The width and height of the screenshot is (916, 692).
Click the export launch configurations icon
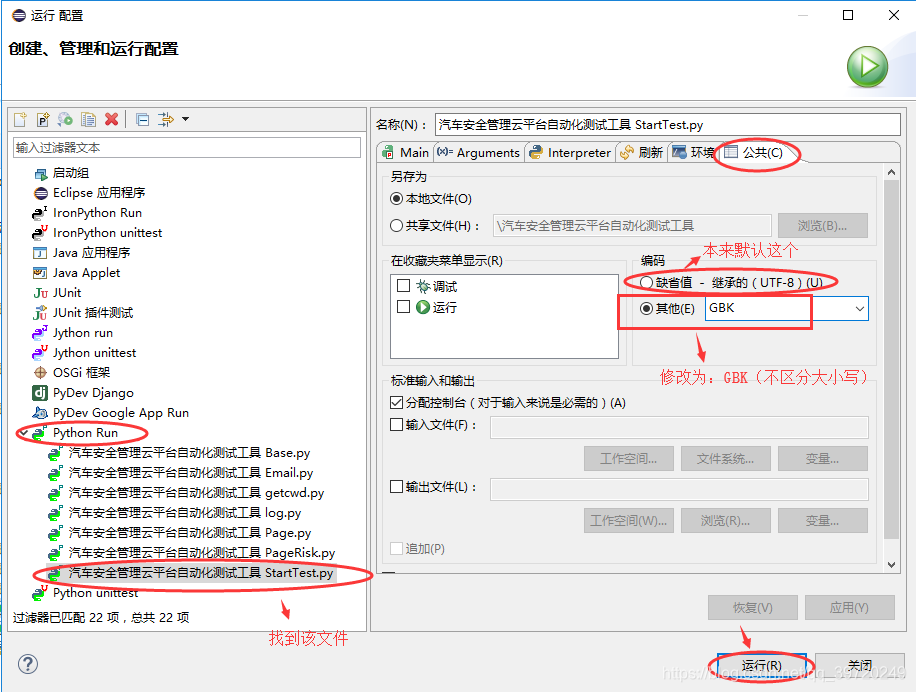pyautogui.click(x=64, y=119)
